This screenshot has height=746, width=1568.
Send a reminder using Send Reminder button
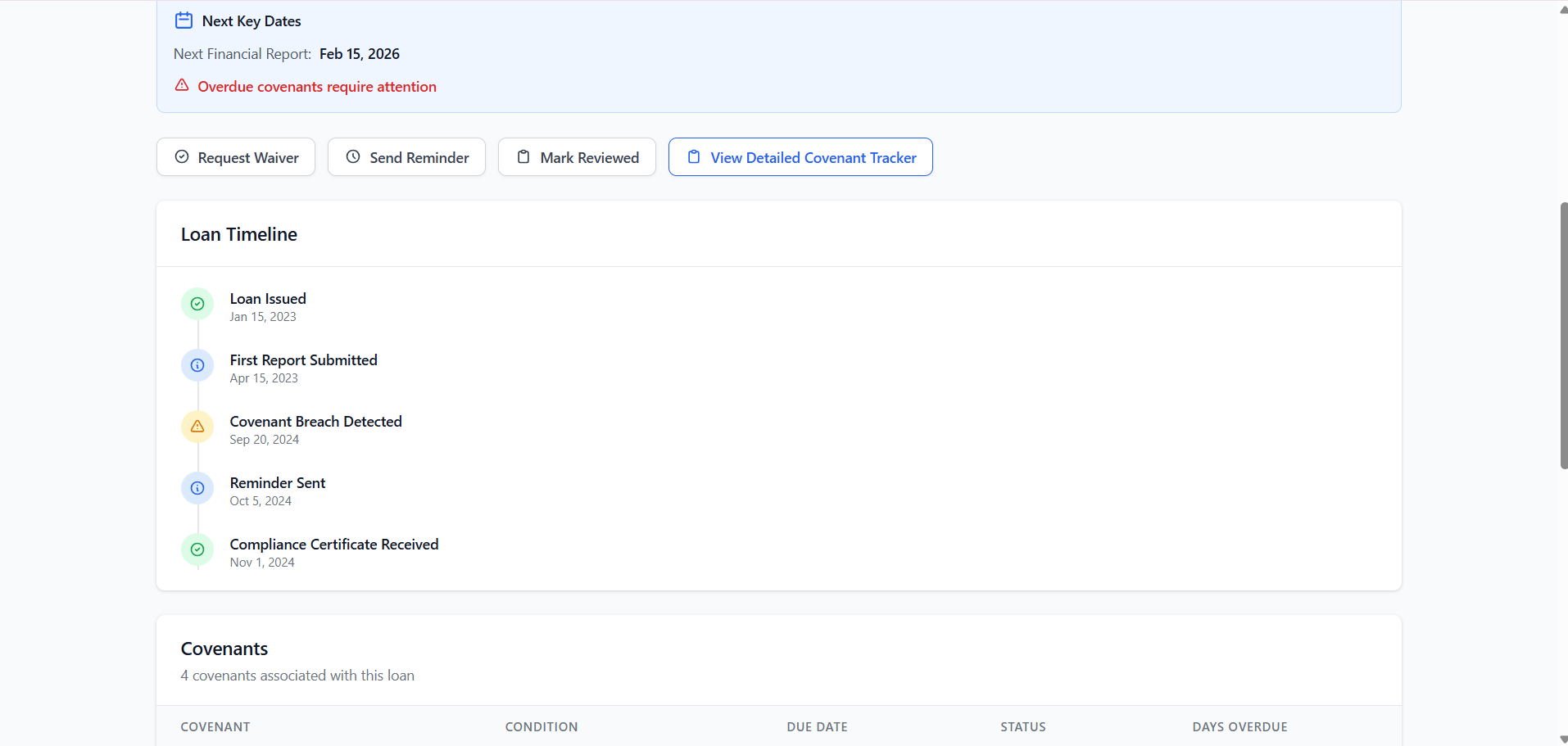click(x=406, y=157)
